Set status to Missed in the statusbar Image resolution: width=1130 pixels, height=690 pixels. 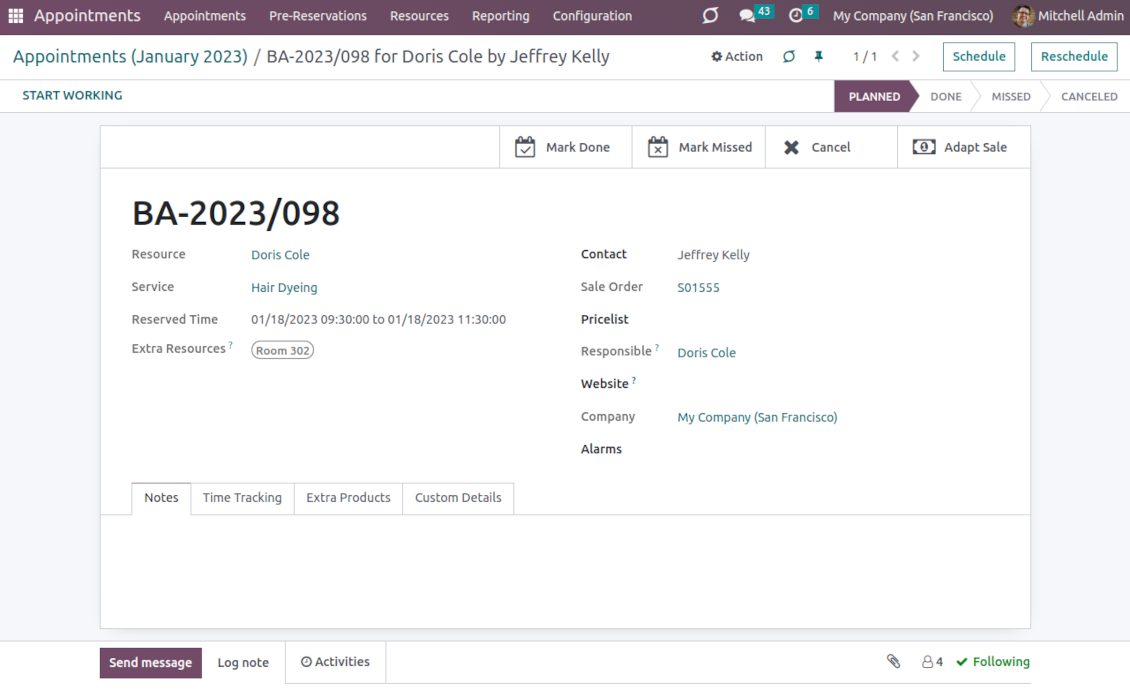tap(1010, 97)
